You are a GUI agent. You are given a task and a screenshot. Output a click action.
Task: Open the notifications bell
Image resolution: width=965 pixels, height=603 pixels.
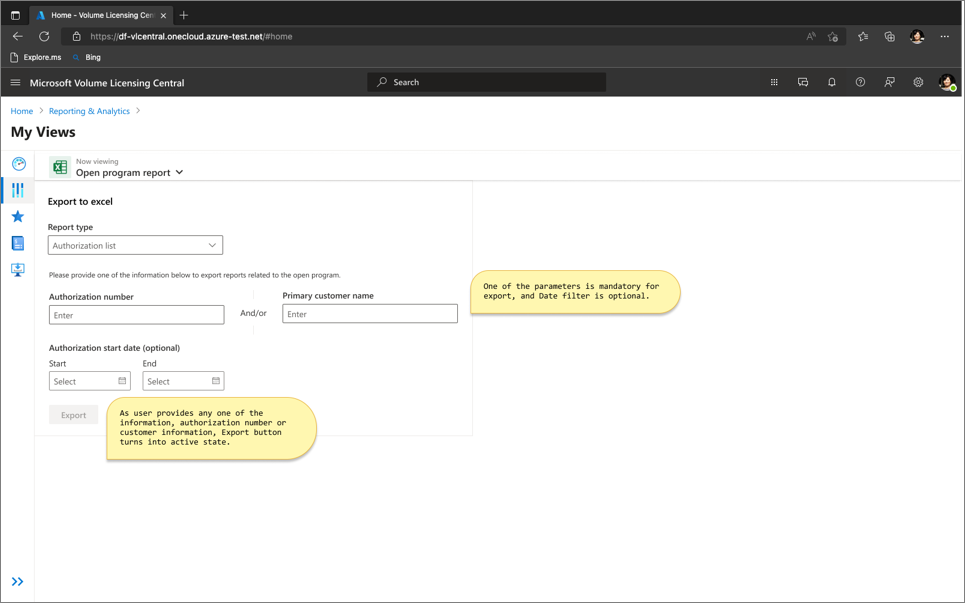(x=831, y=82)
